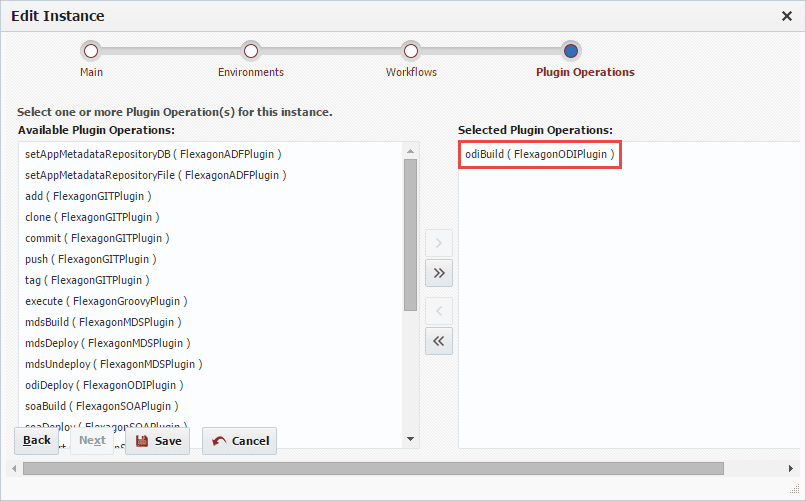The image size is (806, 501).
Task: Click the Plugin Operations step circle
Action: point(571,51)
